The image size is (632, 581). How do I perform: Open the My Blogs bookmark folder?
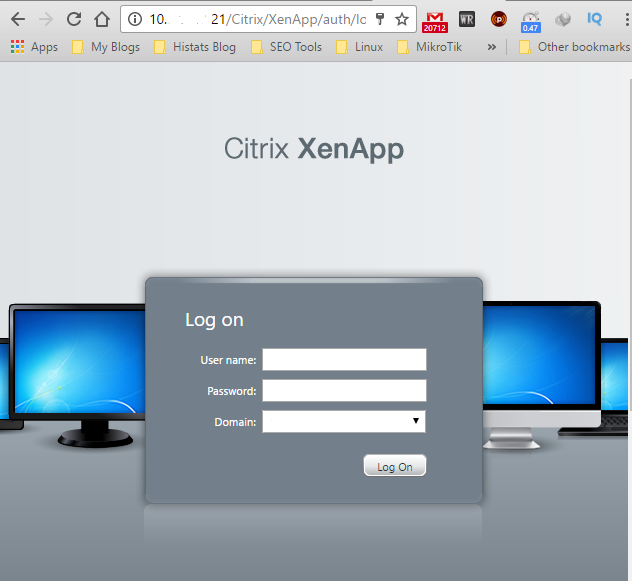pos(106,47)
